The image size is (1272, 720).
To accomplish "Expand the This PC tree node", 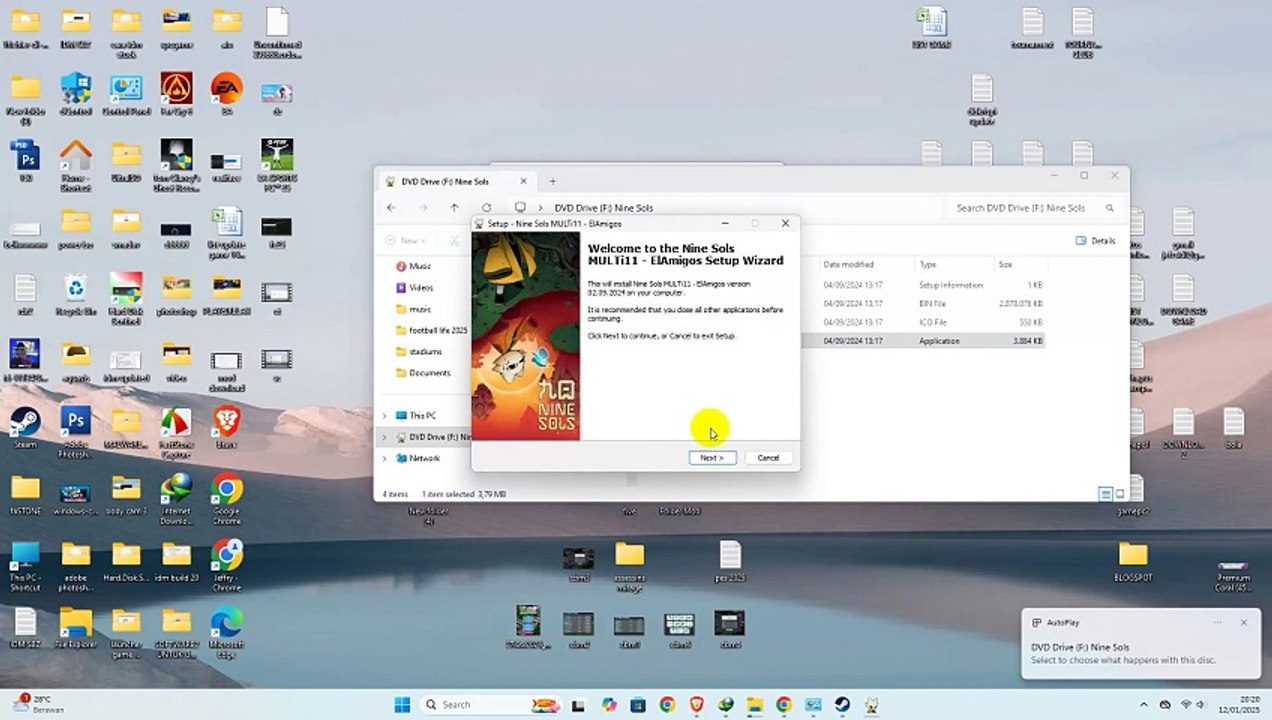I will pyautogui.click(x=384, y=416).
